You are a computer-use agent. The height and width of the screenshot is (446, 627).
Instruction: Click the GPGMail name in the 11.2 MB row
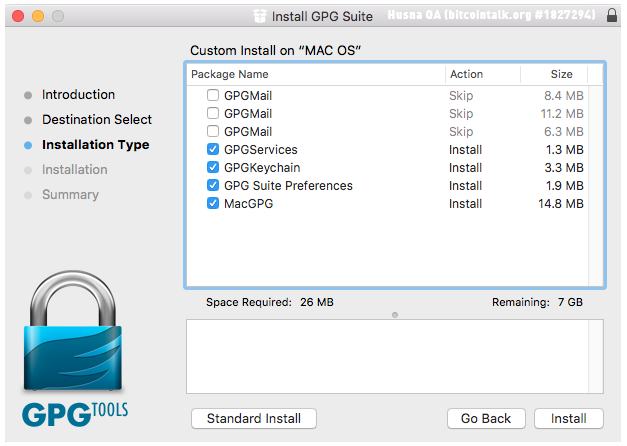(248, 114)
